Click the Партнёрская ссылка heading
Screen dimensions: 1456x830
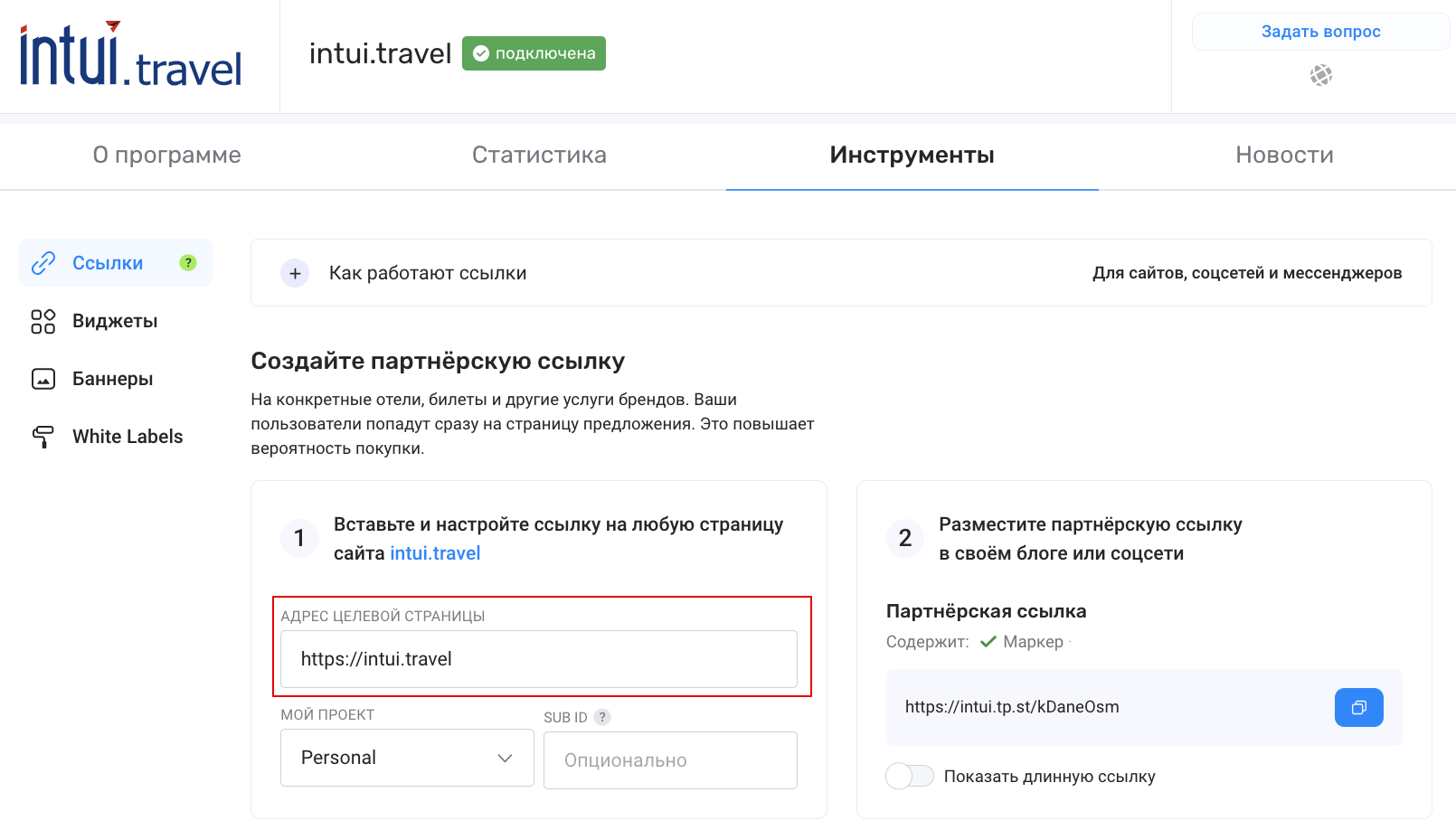click(986, 611)
